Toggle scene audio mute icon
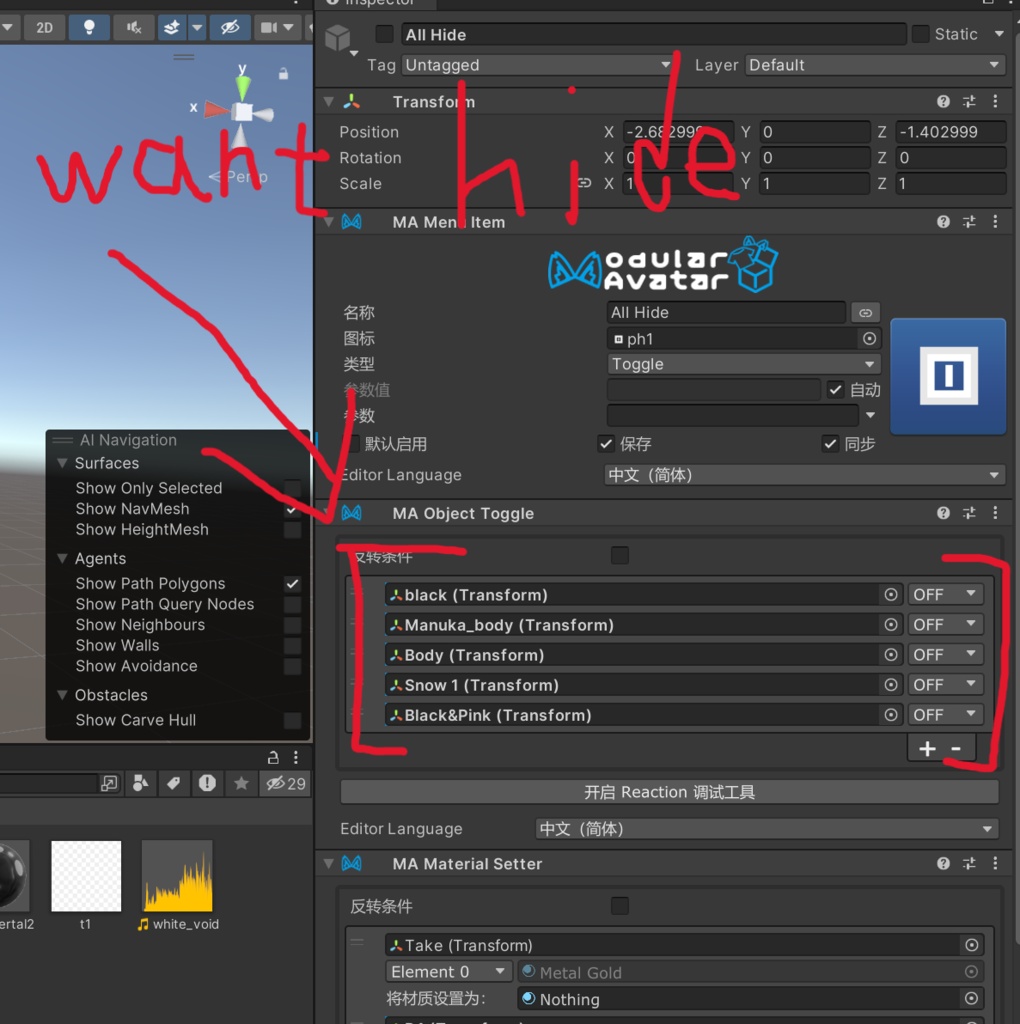 click(x=134, y=27)
